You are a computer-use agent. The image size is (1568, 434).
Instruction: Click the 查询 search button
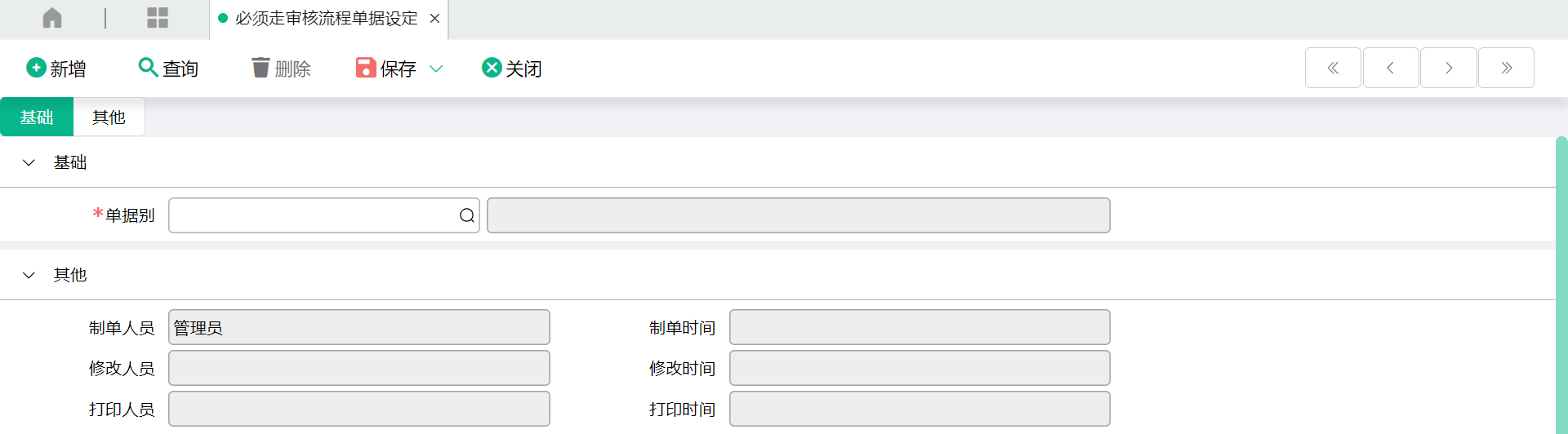[x=168, y=69]
